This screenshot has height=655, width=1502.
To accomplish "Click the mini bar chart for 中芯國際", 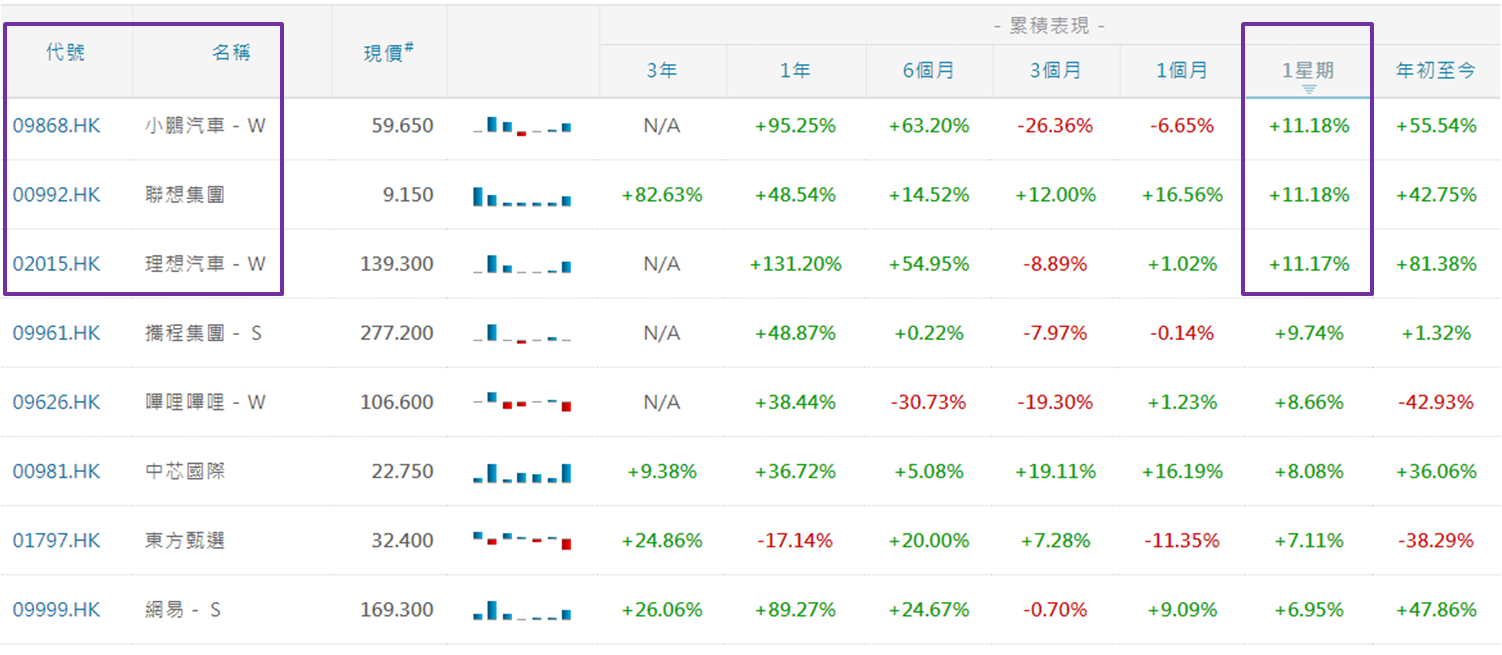I will [522, 472].
